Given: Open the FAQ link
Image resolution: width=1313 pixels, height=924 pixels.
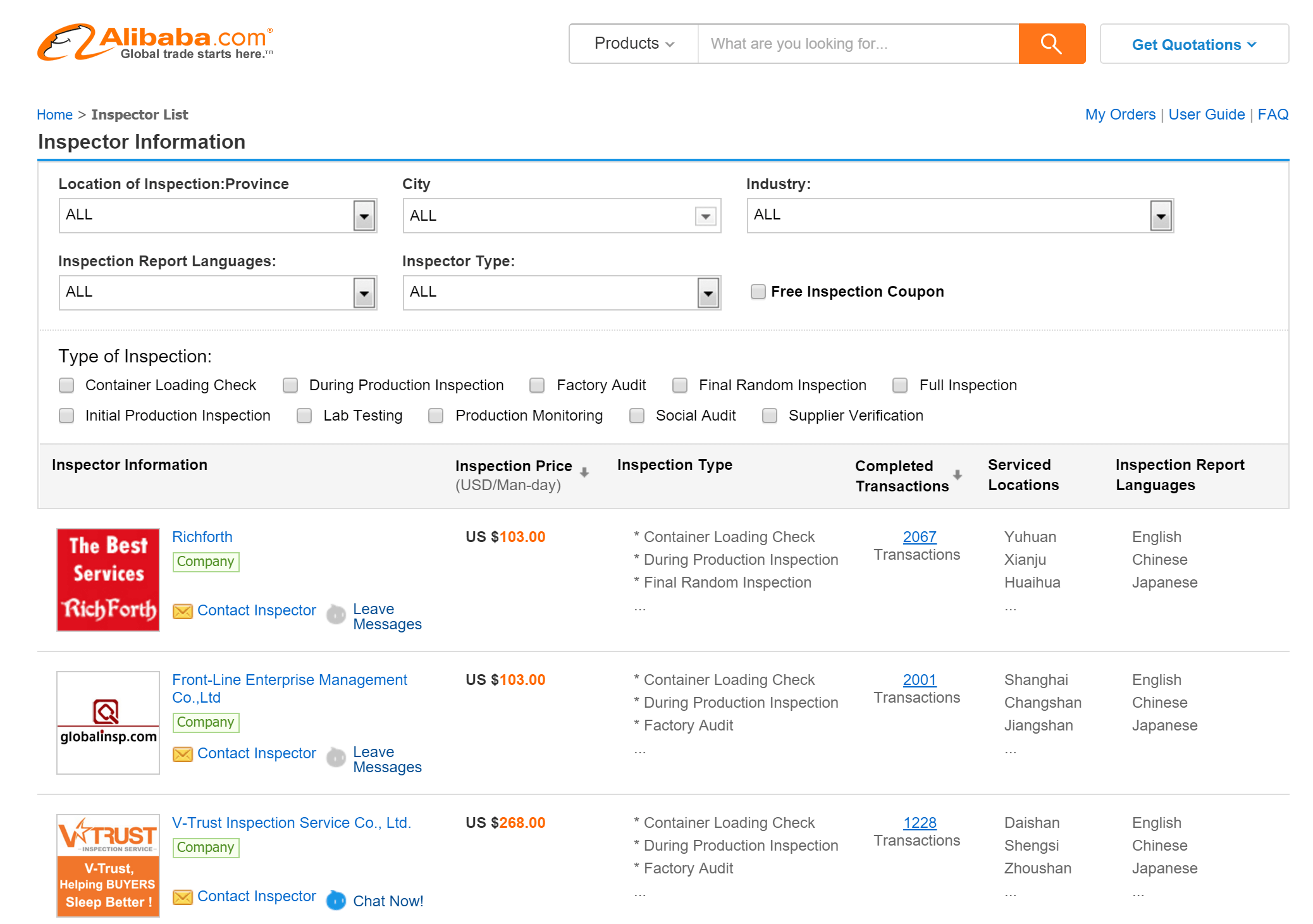Looking at the screenshot, I should [x=1273, y=114].
